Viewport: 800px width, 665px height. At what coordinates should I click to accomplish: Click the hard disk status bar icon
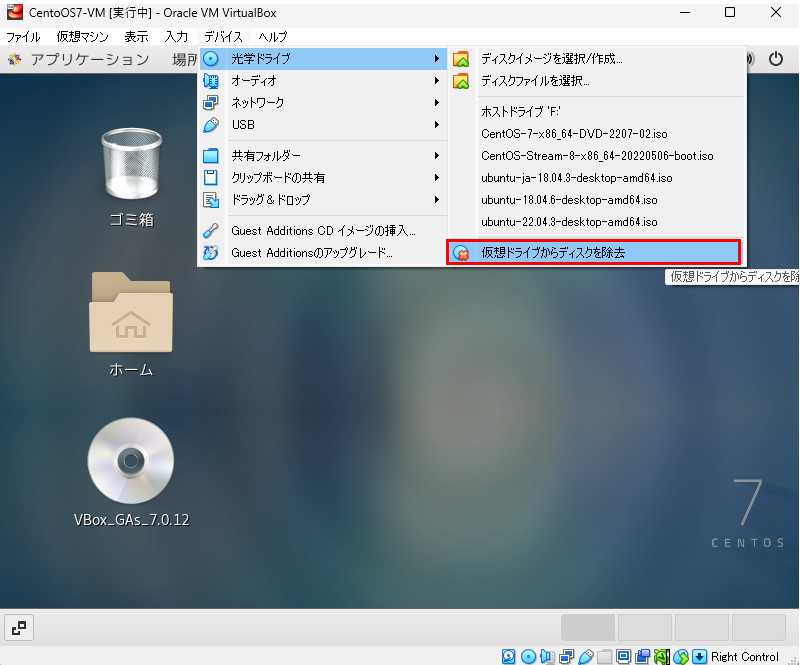(509, 657)
